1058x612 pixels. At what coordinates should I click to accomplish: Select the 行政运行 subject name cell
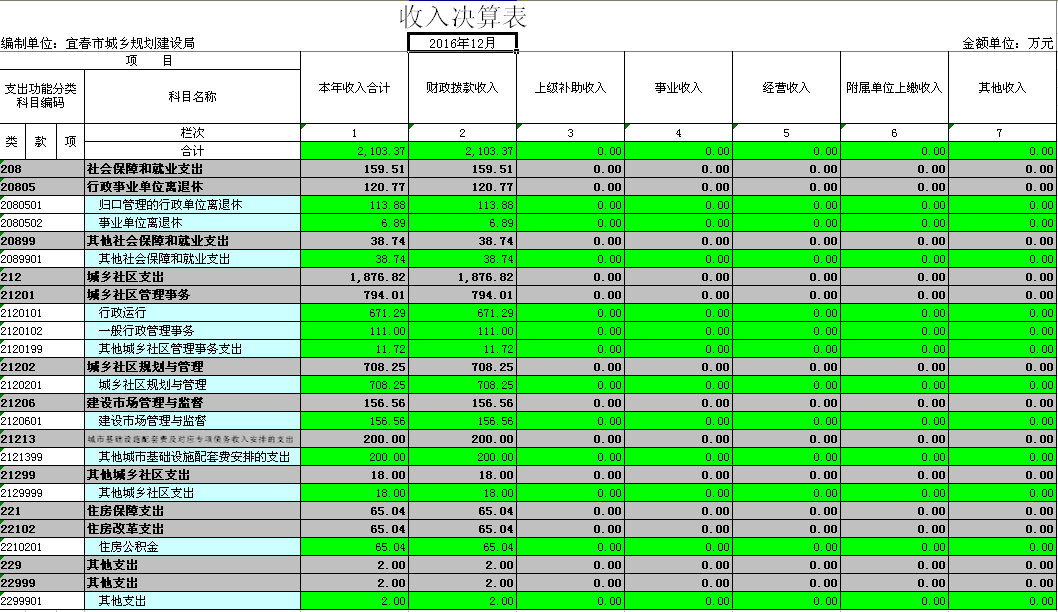point(192,313)
